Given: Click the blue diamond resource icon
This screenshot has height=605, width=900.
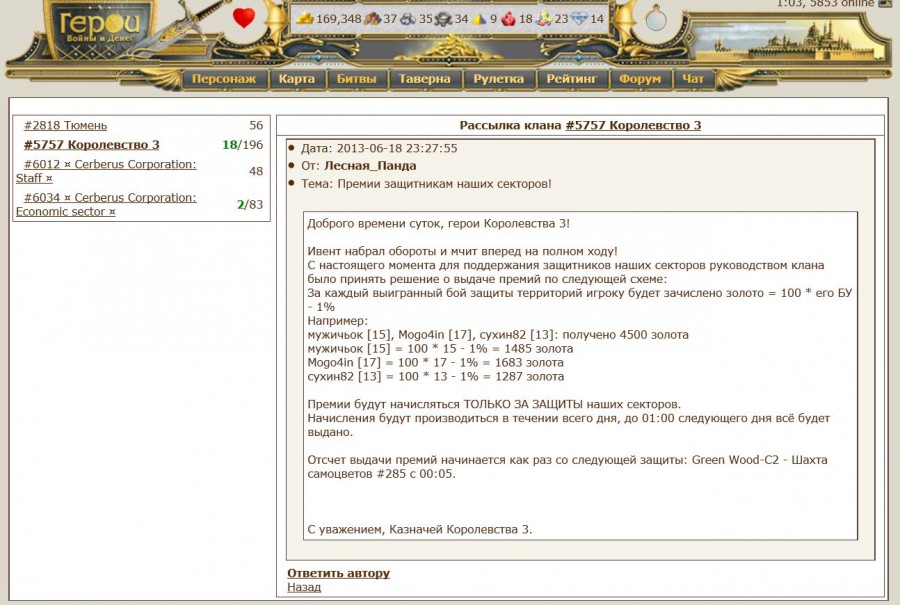Looking at the screenshot, I should pyautogui.click(x=579, y=19).
